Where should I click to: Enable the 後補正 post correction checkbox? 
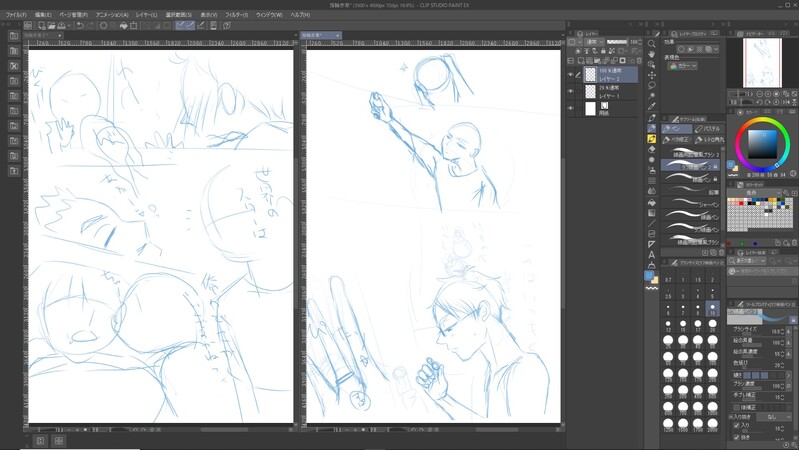click(x=736, y=407)
